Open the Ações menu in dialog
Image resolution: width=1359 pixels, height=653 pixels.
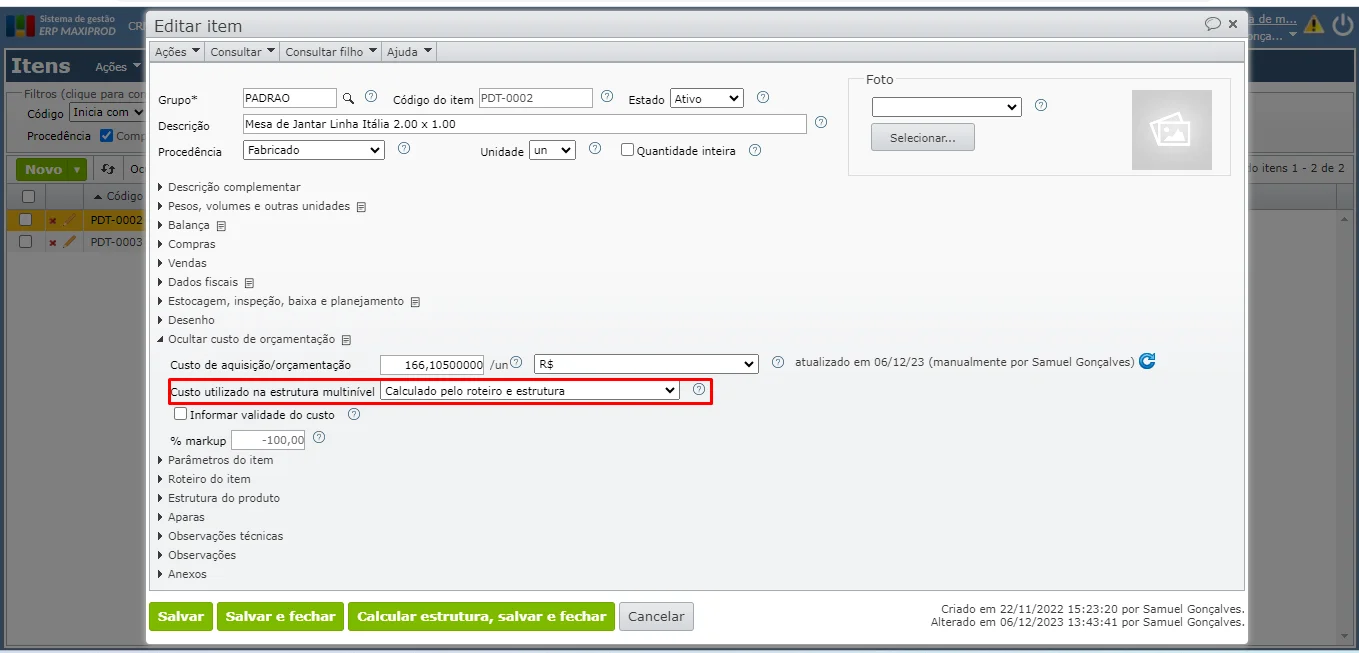[x=177, y=51]
